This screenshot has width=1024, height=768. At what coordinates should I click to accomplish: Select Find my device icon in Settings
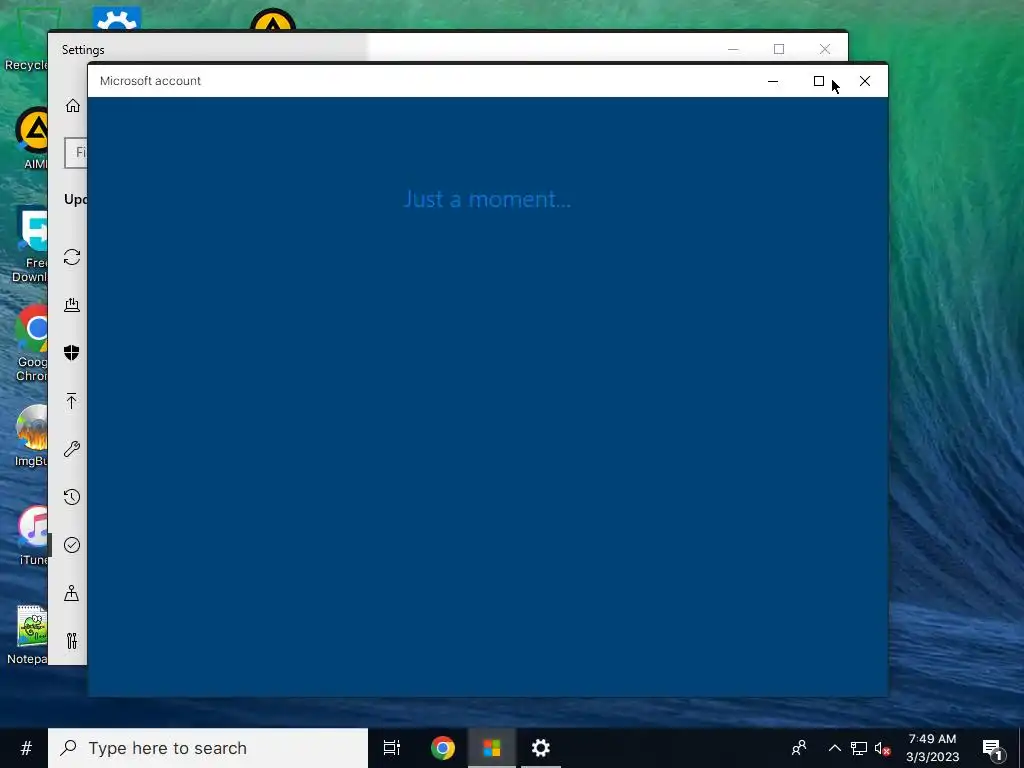click(72, 593)
